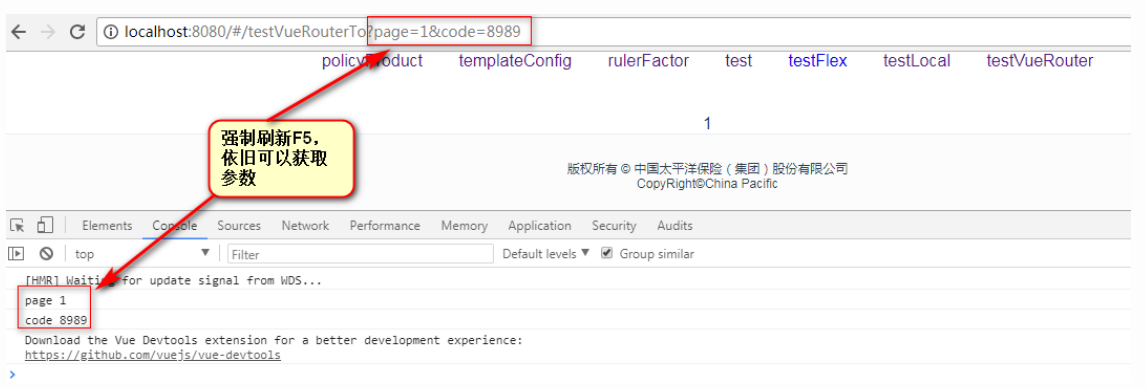Open the testFlex link

point(817,61)
